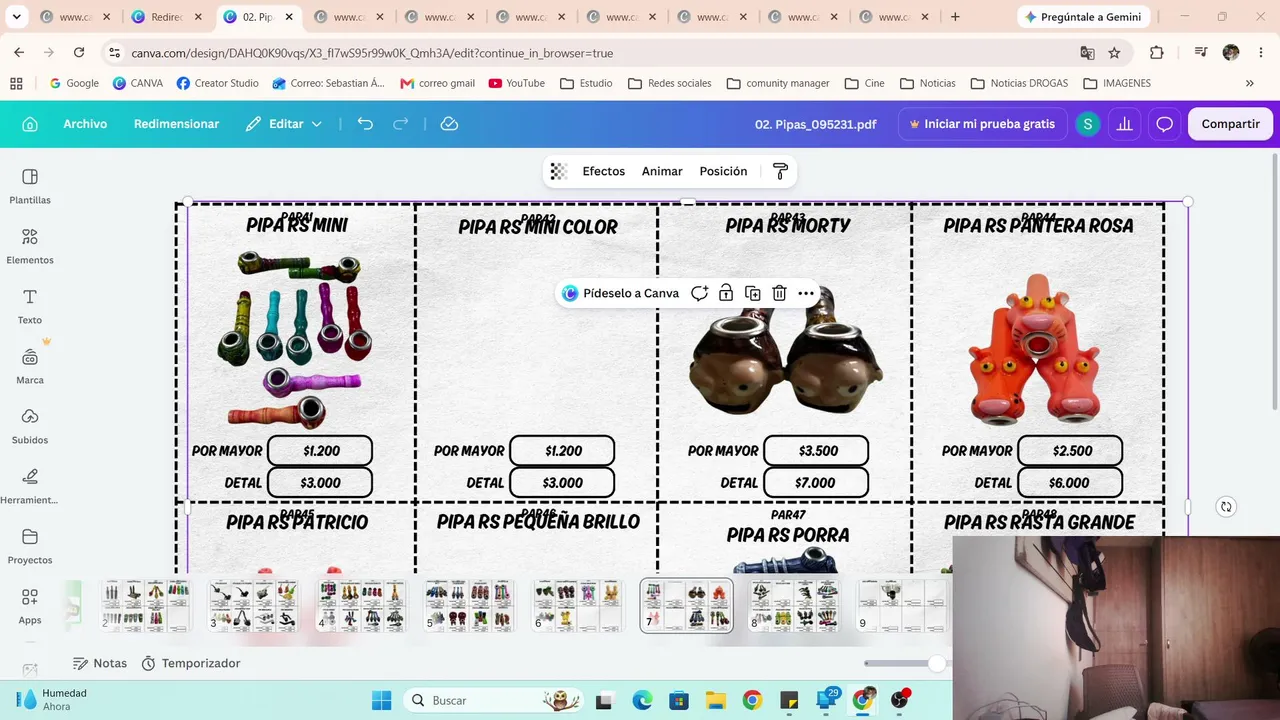Click the Pídeselo a Canva button

pyautogui.click(x=620, y=293)
